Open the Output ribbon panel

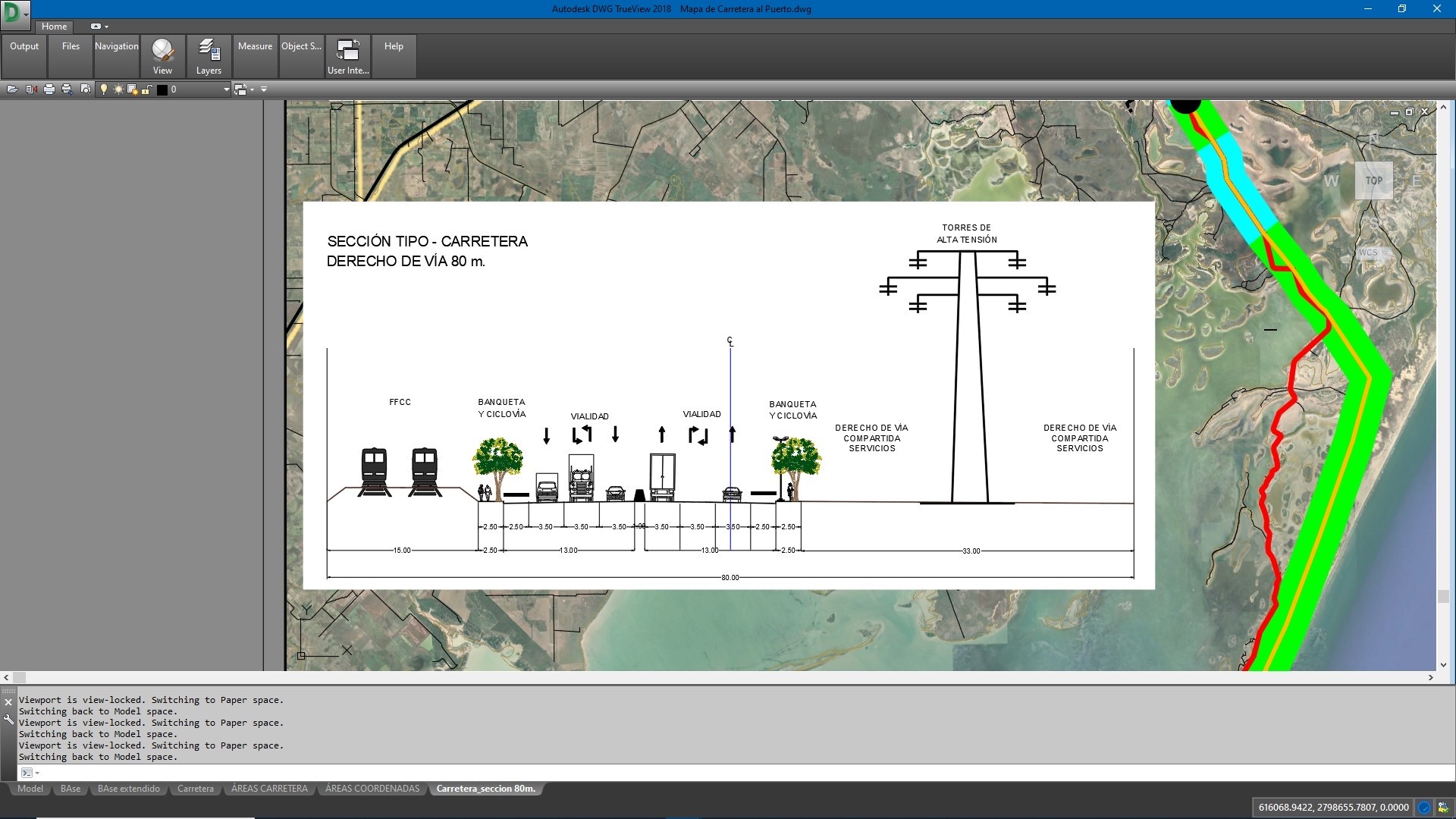click(24, 56)
